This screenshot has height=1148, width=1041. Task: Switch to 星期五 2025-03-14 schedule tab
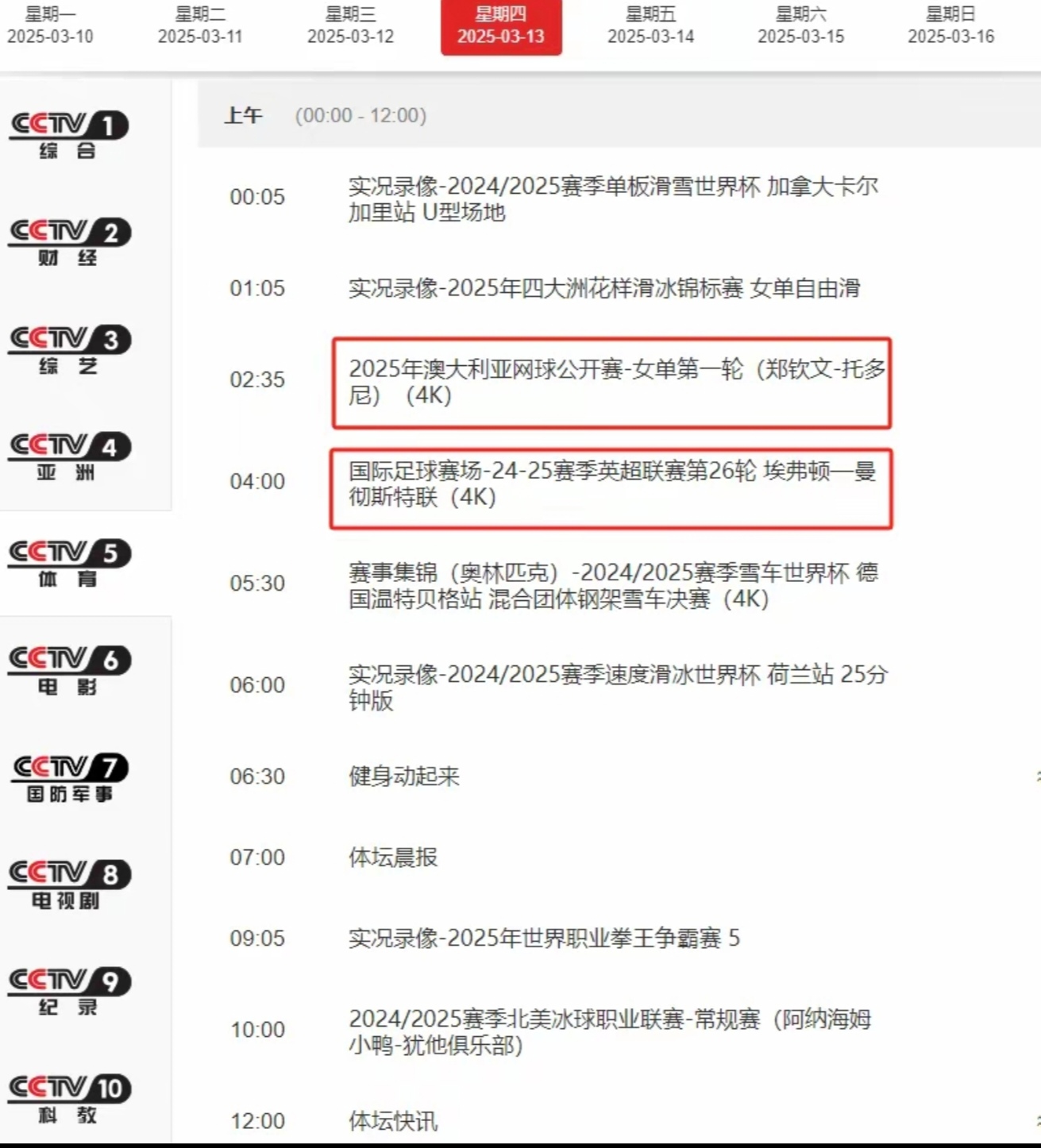point(650,25)
